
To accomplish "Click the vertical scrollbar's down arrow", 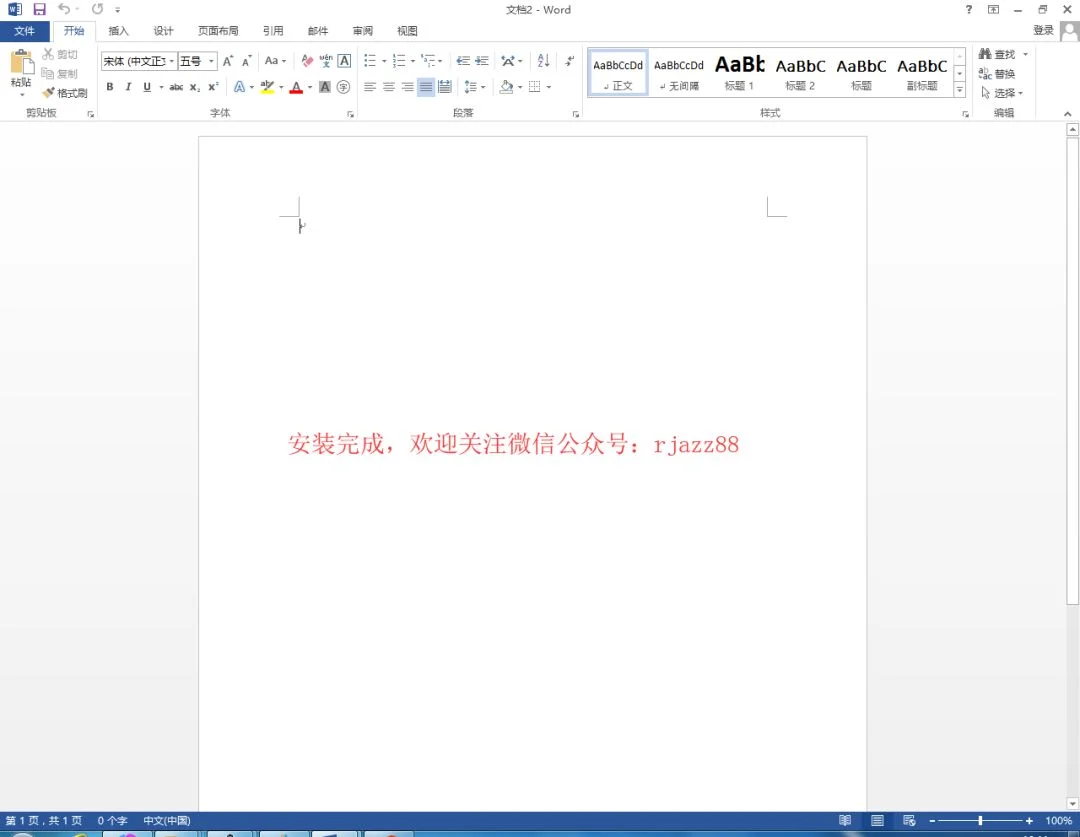I will click(x=1072, y=803).
